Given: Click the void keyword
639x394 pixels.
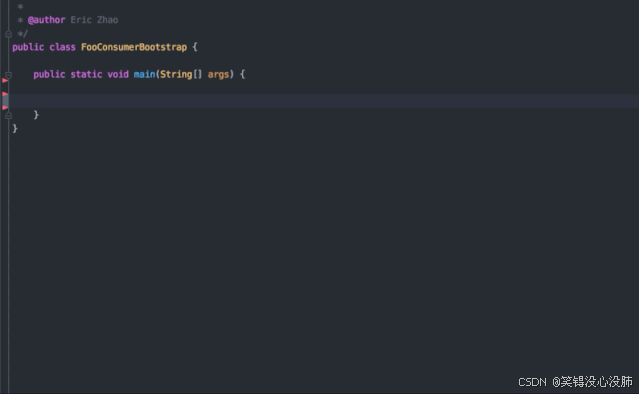Looking at the screenshot, I should point(118,75).
